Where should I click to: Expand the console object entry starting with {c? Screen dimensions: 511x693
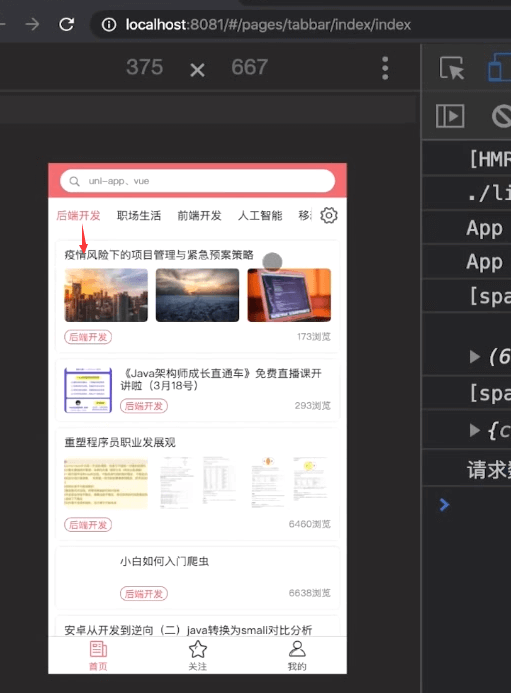[x=475, y=430]
